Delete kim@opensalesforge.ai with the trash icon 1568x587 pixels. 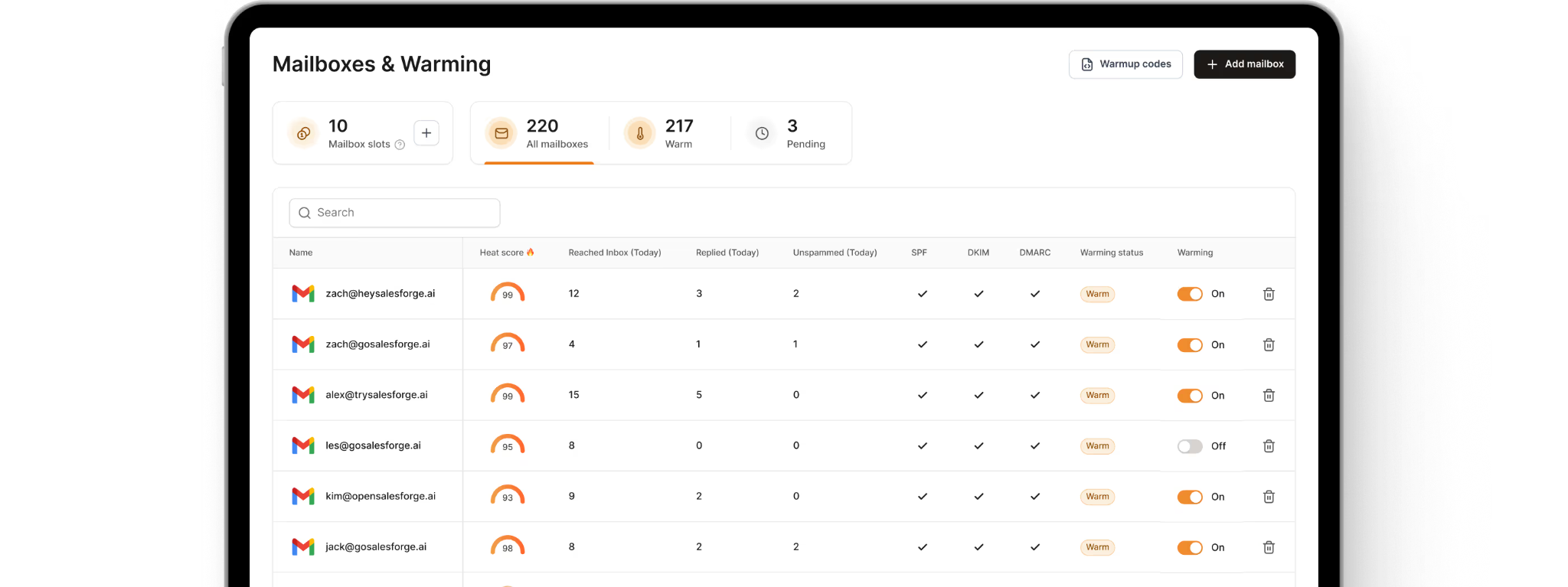tap(1269, 497)
